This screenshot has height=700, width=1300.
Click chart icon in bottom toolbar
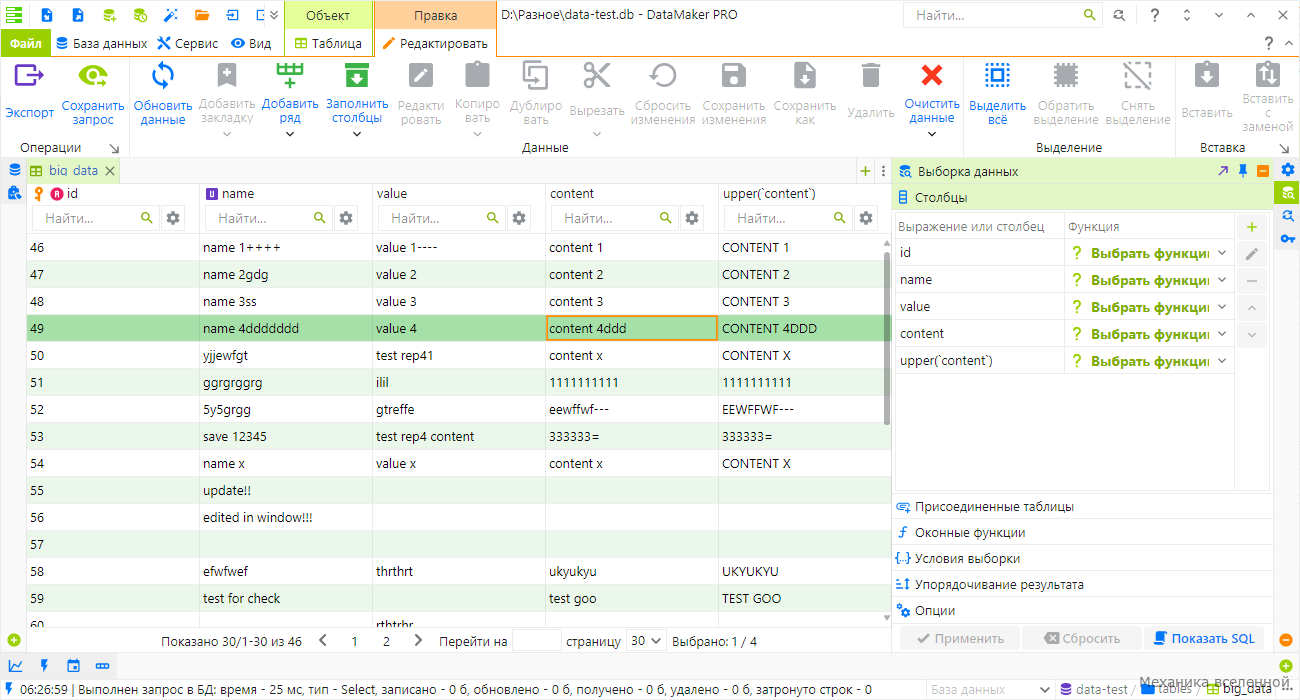(15, 665)
